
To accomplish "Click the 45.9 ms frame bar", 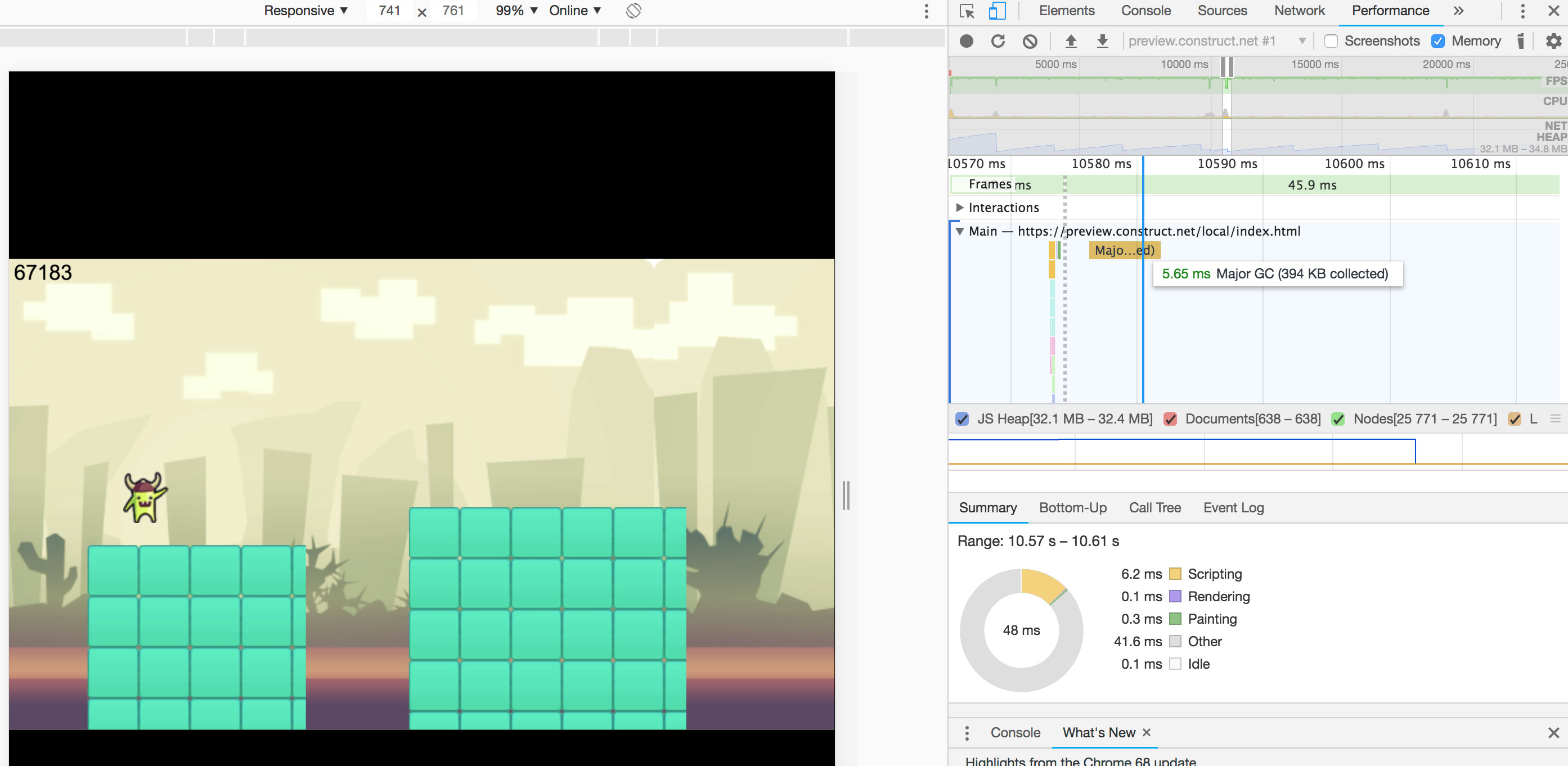I will tap(1312, 185).
